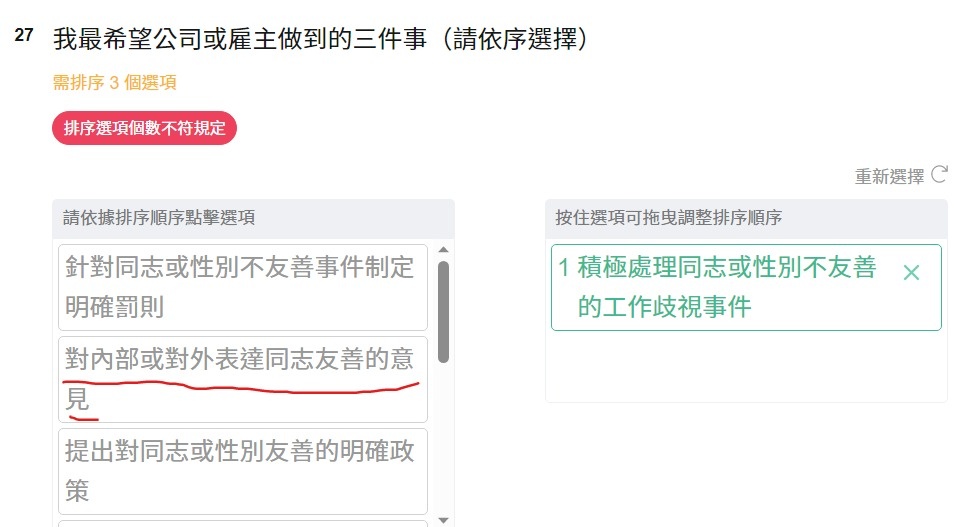Select option 對內部或對外表達同志友善的意見

(243, 379)
